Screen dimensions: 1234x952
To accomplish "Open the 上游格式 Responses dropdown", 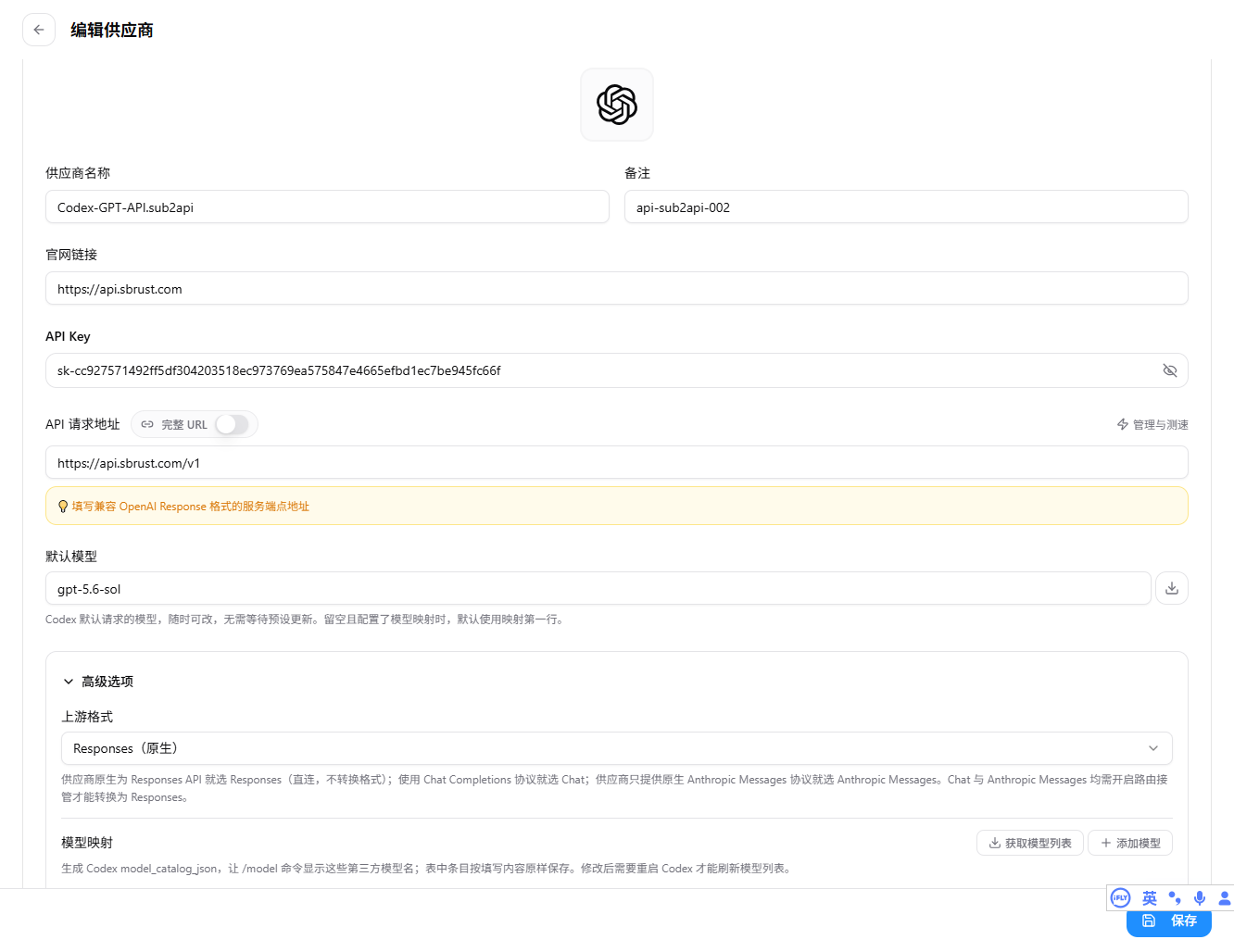I will tap(617, 748).
